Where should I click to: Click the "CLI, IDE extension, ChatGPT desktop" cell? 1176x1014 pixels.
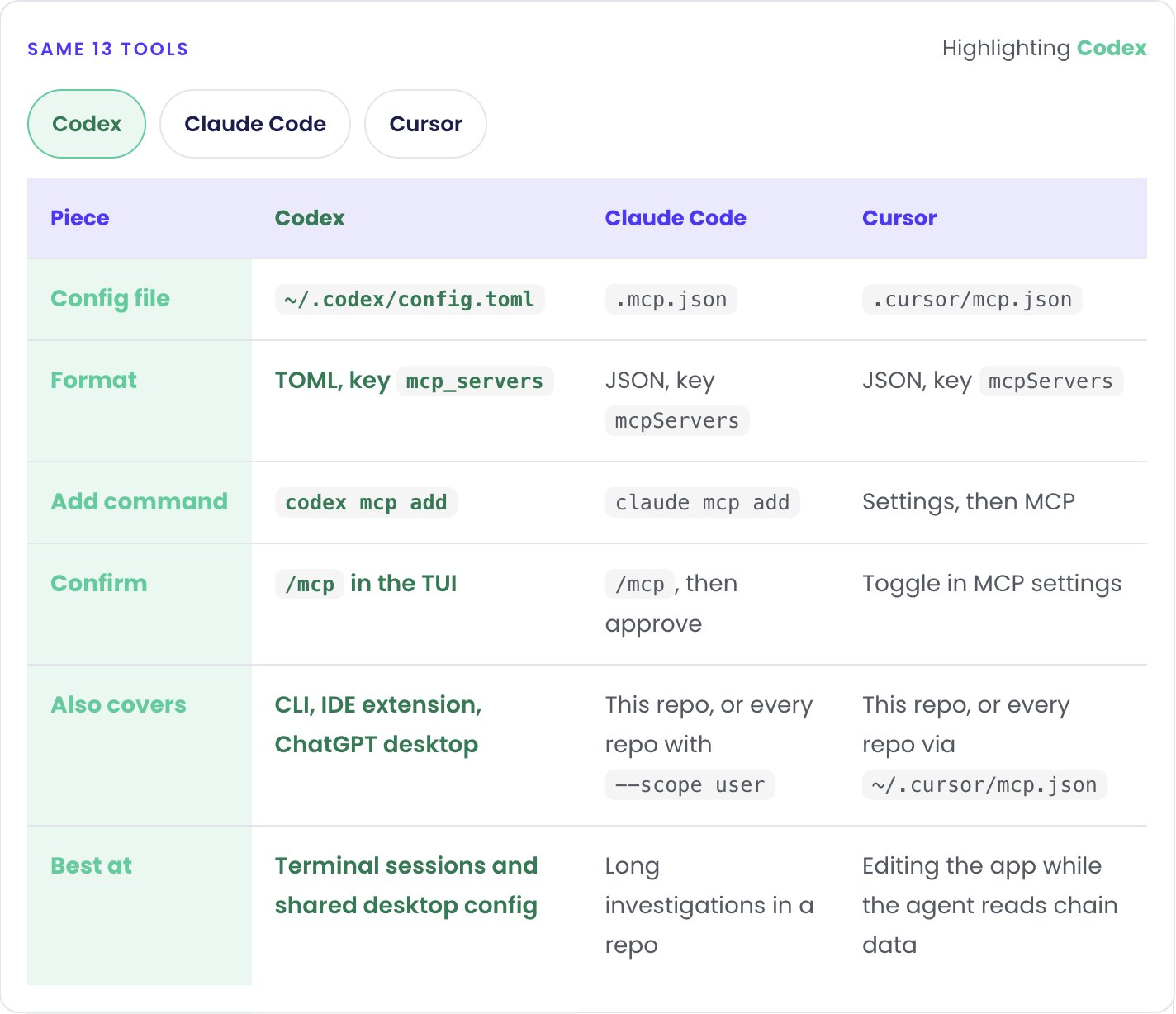378,725
